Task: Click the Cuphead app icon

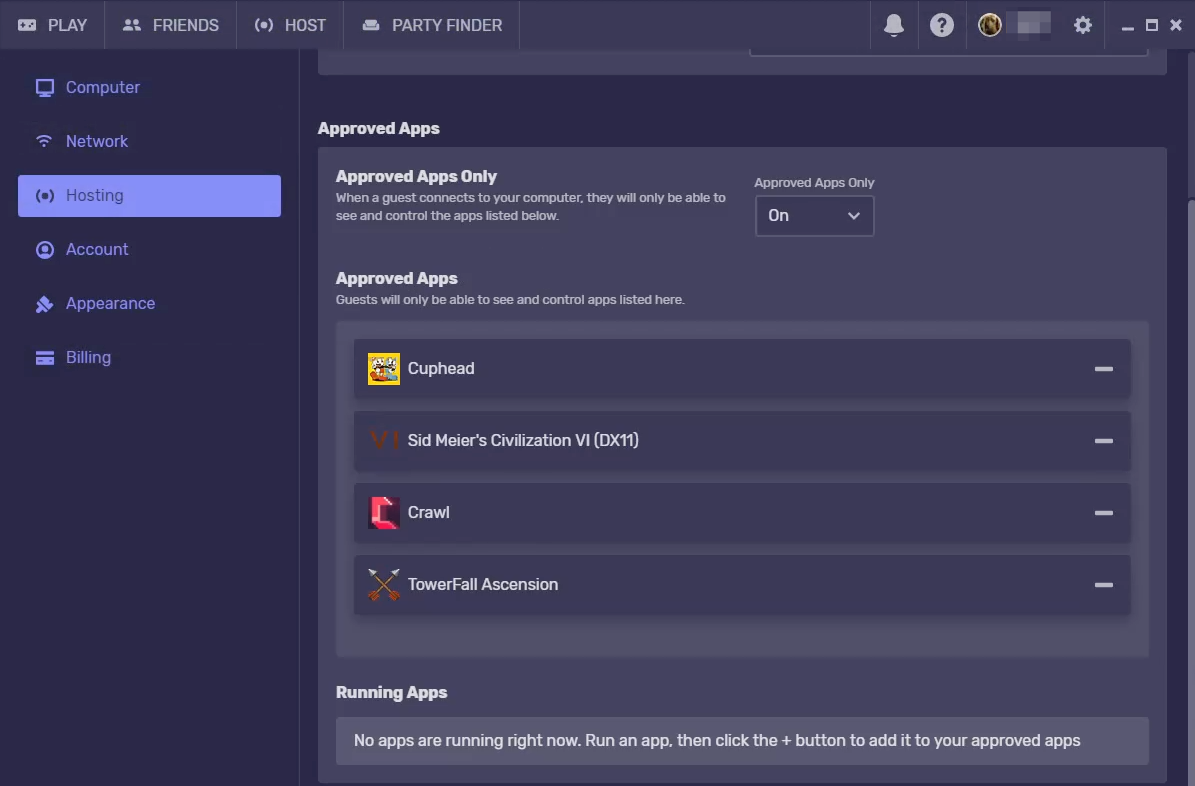Action: (x=384, y=369)
